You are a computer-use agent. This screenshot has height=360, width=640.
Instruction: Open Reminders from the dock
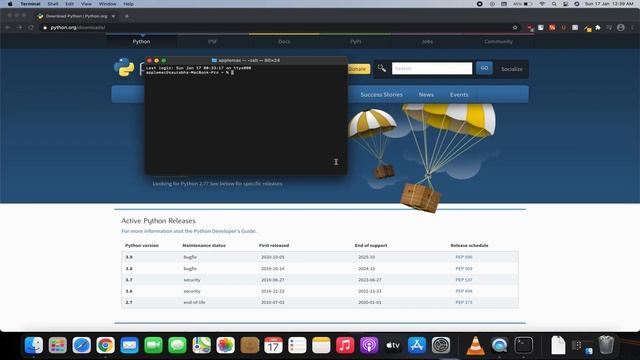pyautogui.click(x=297, y=345)
